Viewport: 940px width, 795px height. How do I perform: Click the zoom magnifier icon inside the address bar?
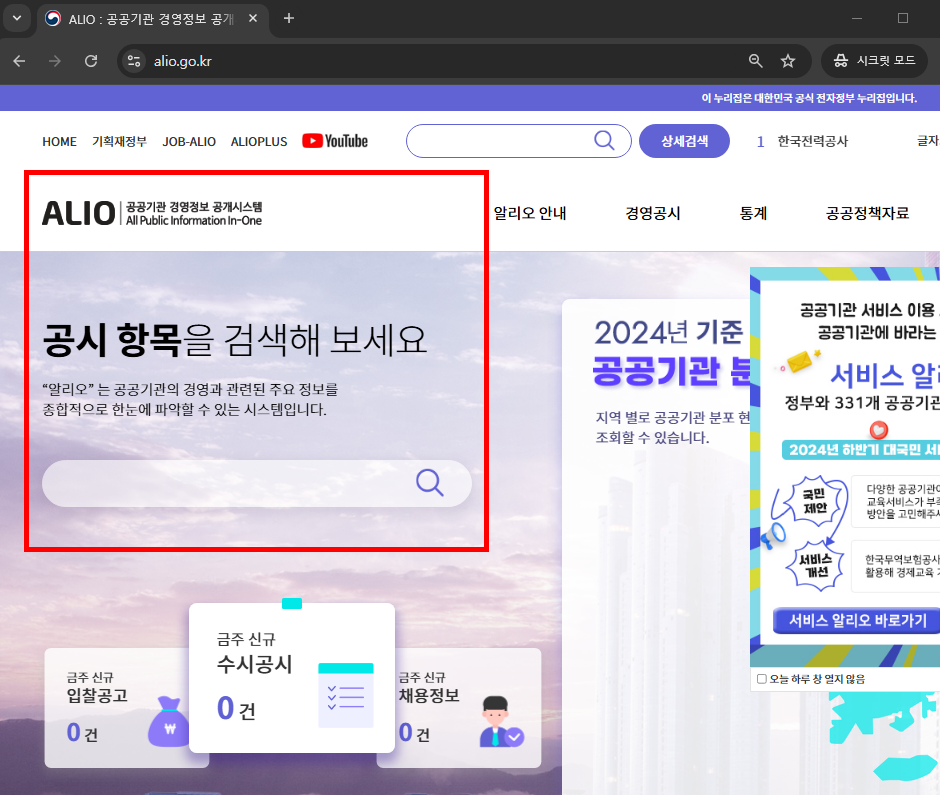pos(755,61)
